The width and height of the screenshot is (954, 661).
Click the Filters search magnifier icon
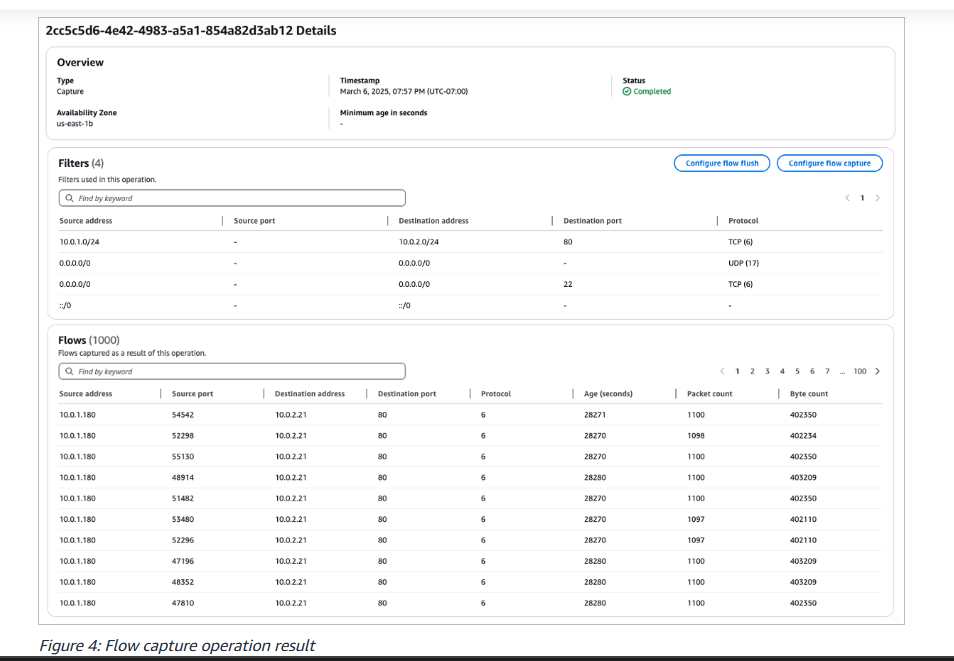tap(69, 198)
